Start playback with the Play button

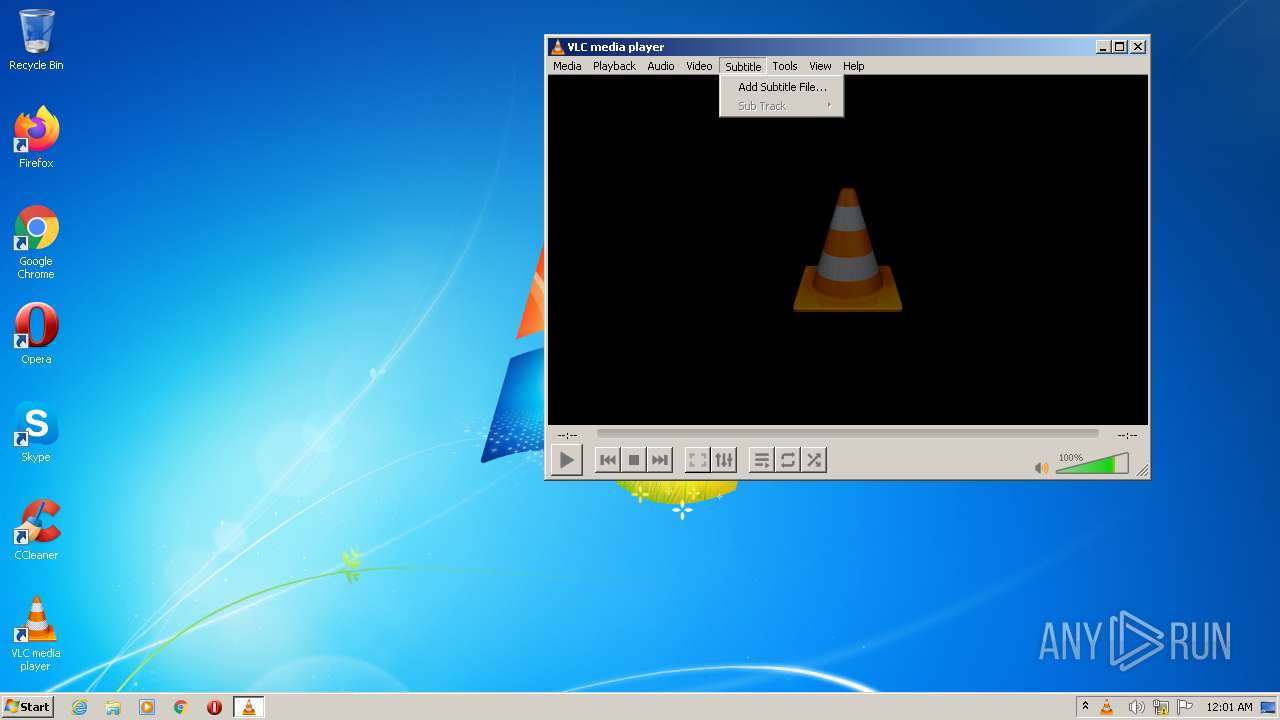click(566, 460)
